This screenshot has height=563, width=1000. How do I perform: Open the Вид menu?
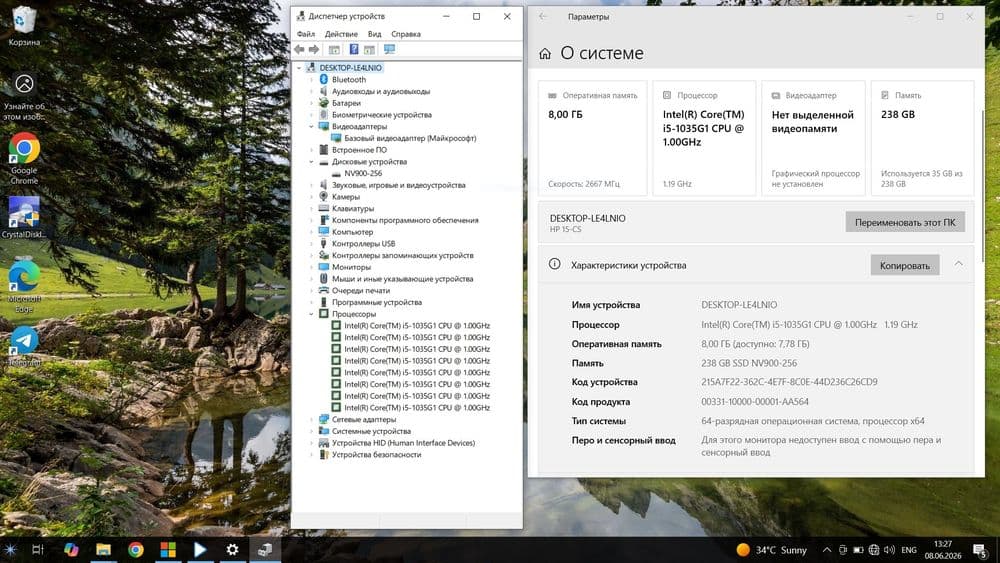374,34
